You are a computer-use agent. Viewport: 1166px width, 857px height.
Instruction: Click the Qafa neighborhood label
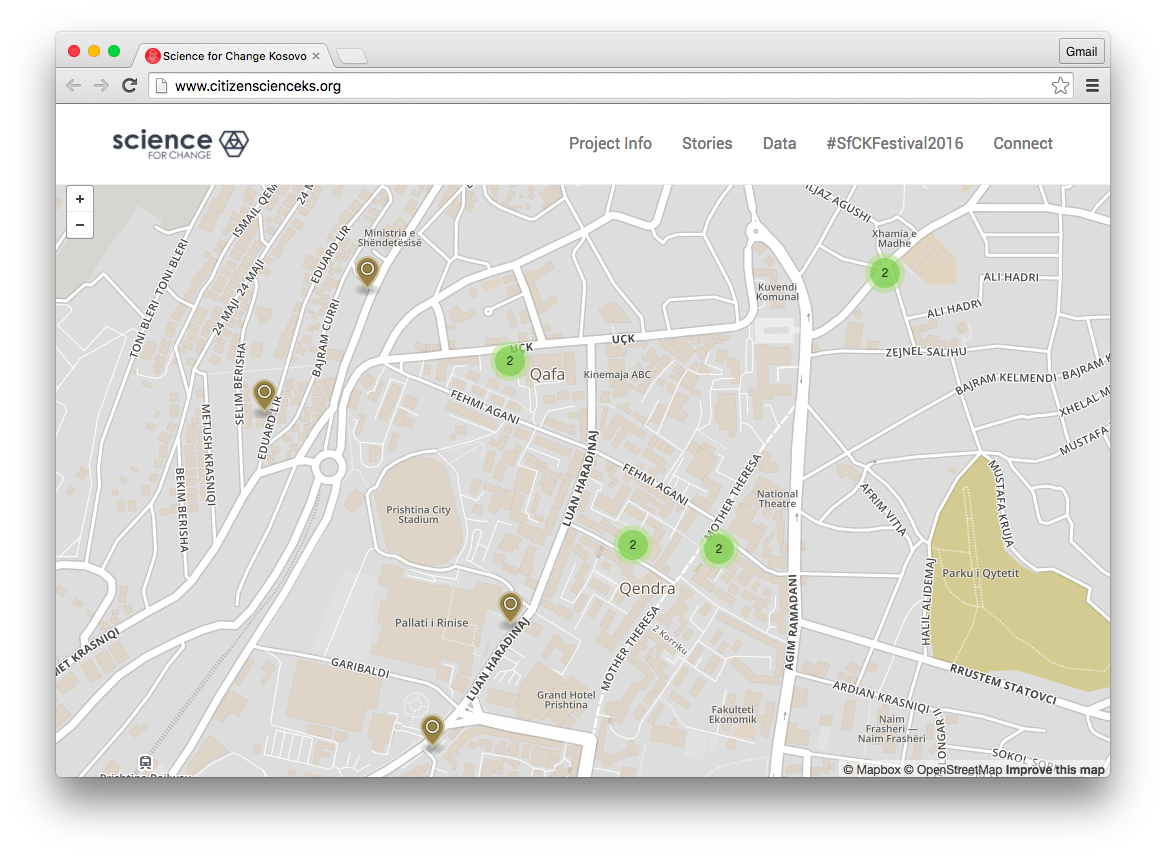point(547,374)
